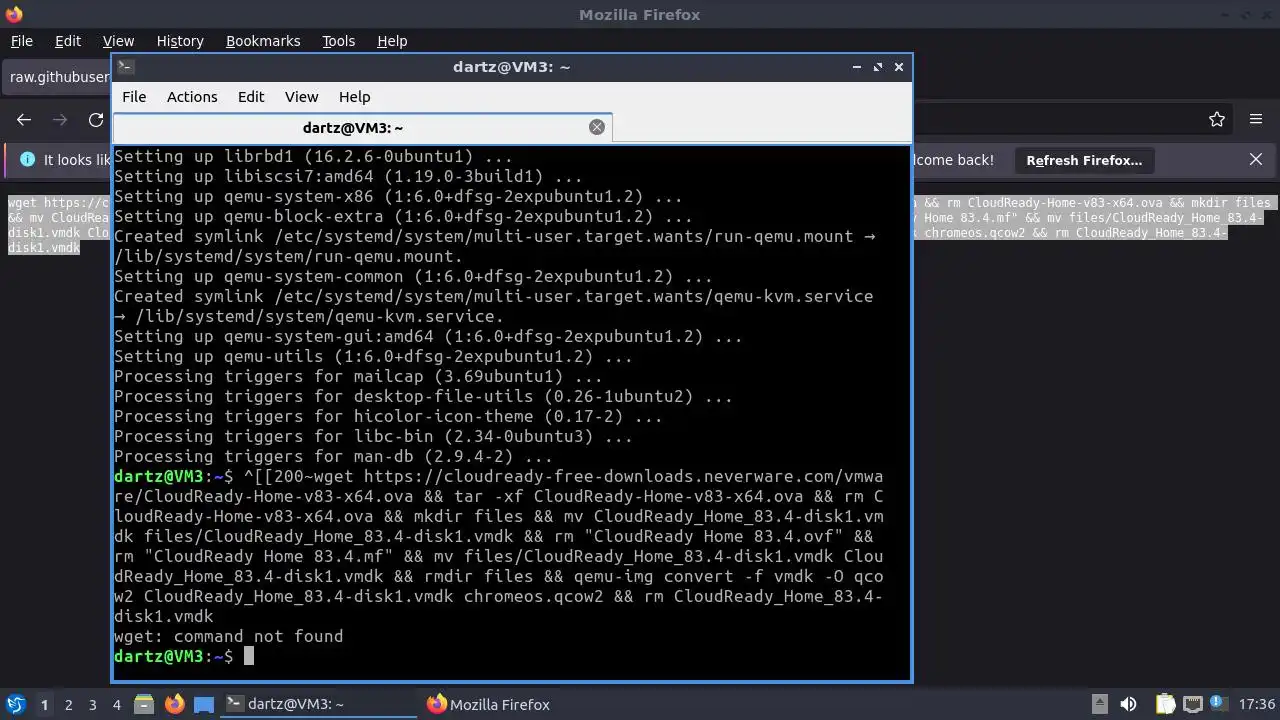1280x720 pixels.
Task: Open the Firefox Edit menu
Action: point(68,41)
